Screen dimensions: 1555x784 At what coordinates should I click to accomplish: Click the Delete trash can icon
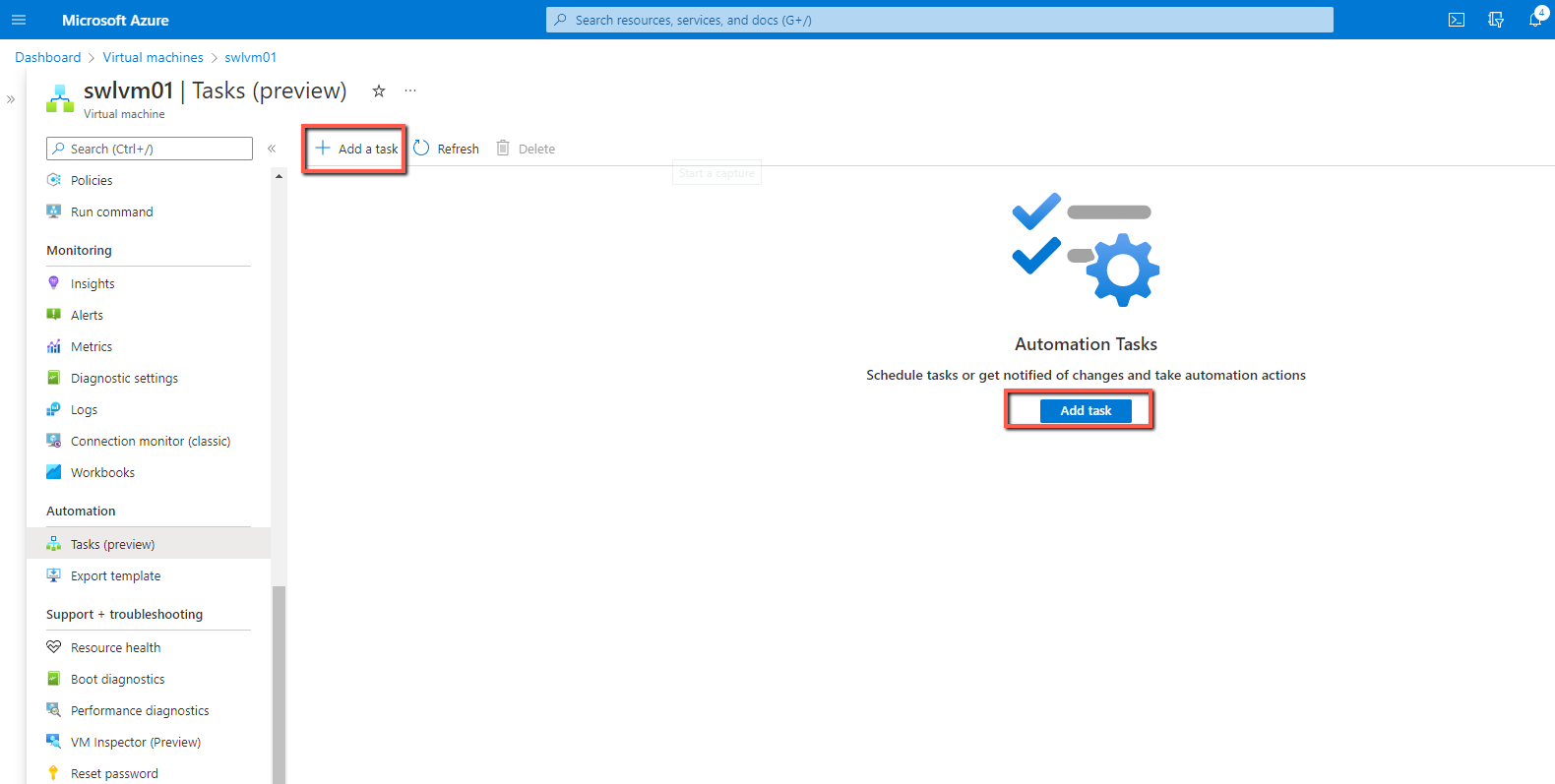(x=503, y=149)
